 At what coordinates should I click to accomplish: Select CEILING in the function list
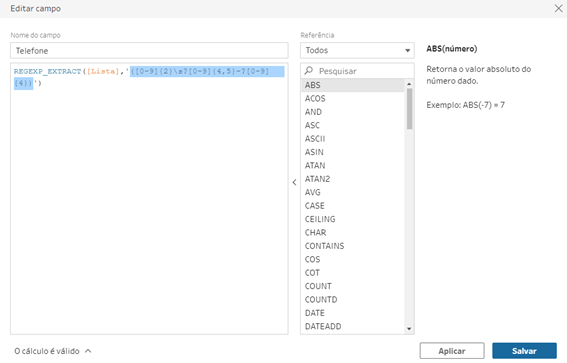pyautogui.click(x=353, y=219)
